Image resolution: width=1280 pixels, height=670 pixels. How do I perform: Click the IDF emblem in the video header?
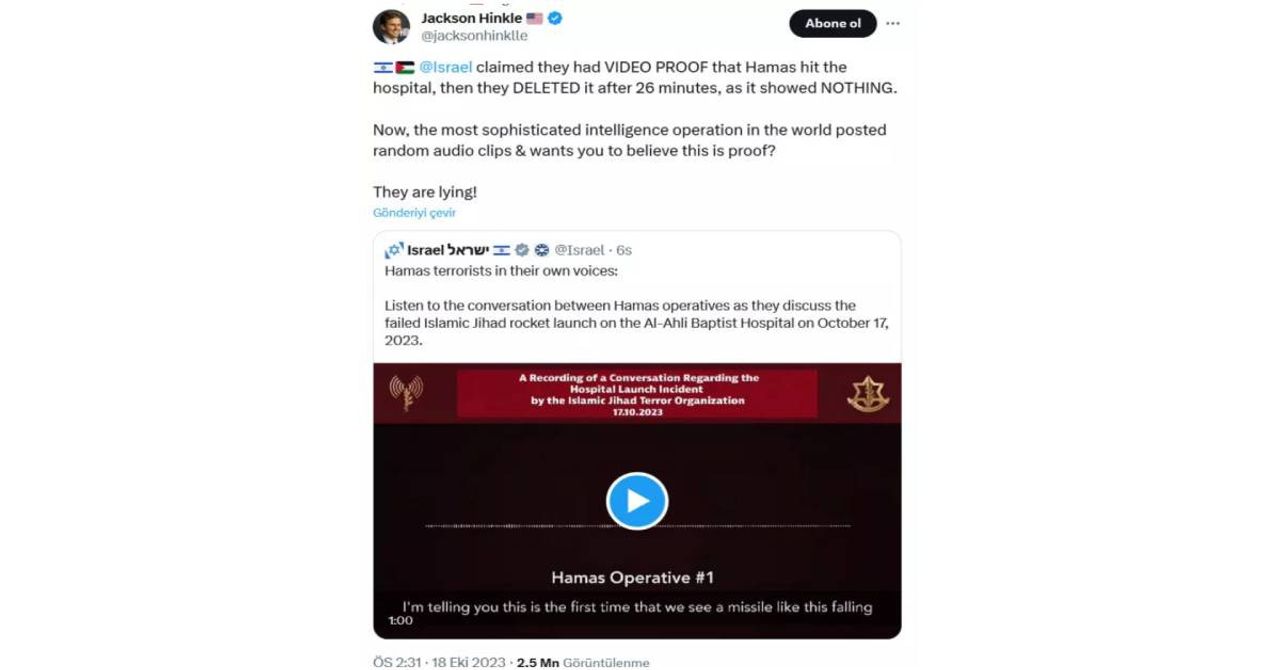point(868,395)
